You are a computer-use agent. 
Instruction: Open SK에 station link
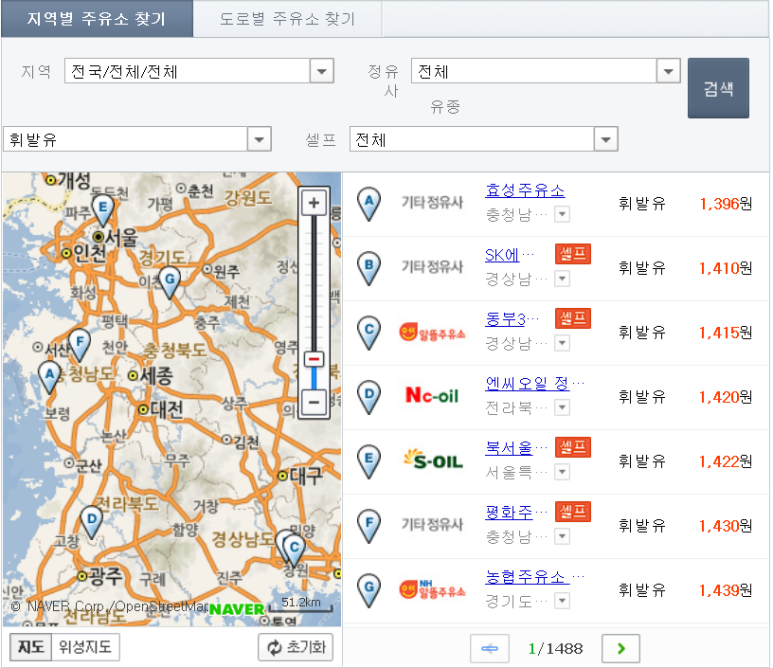(x=502, y=255)
